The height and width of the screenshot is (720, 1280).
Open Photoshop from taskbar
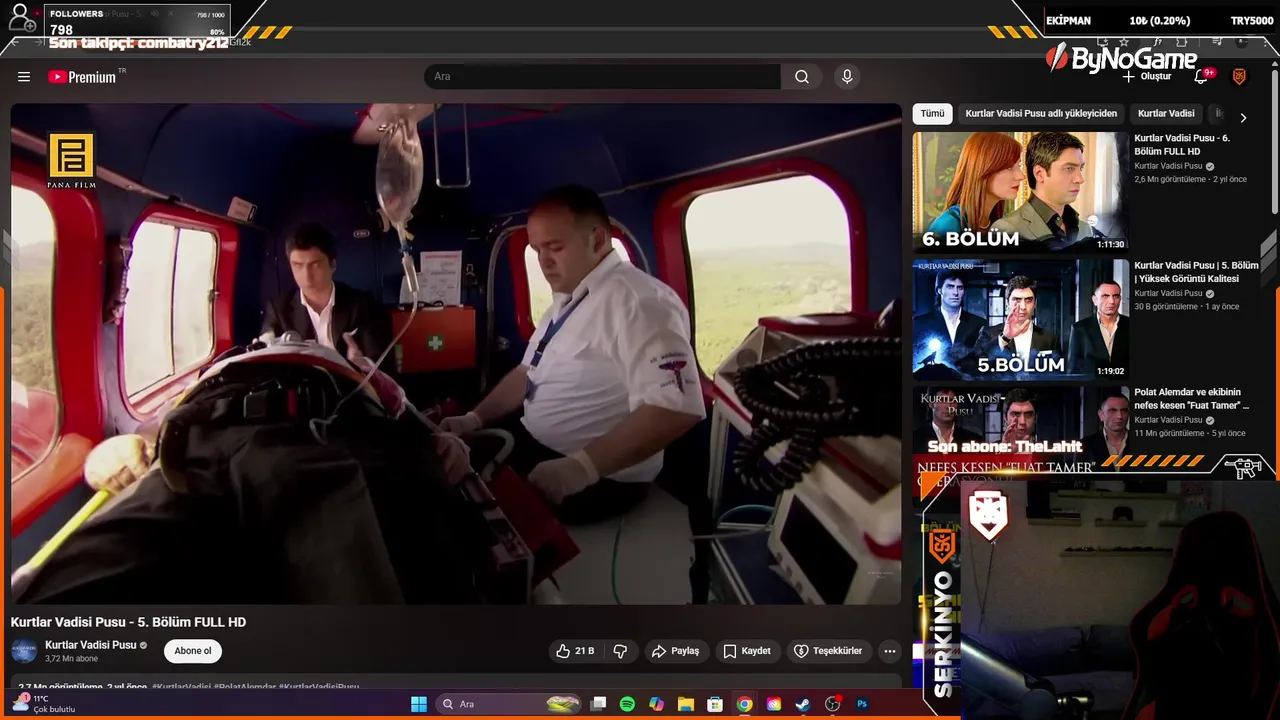coord(861,704)
